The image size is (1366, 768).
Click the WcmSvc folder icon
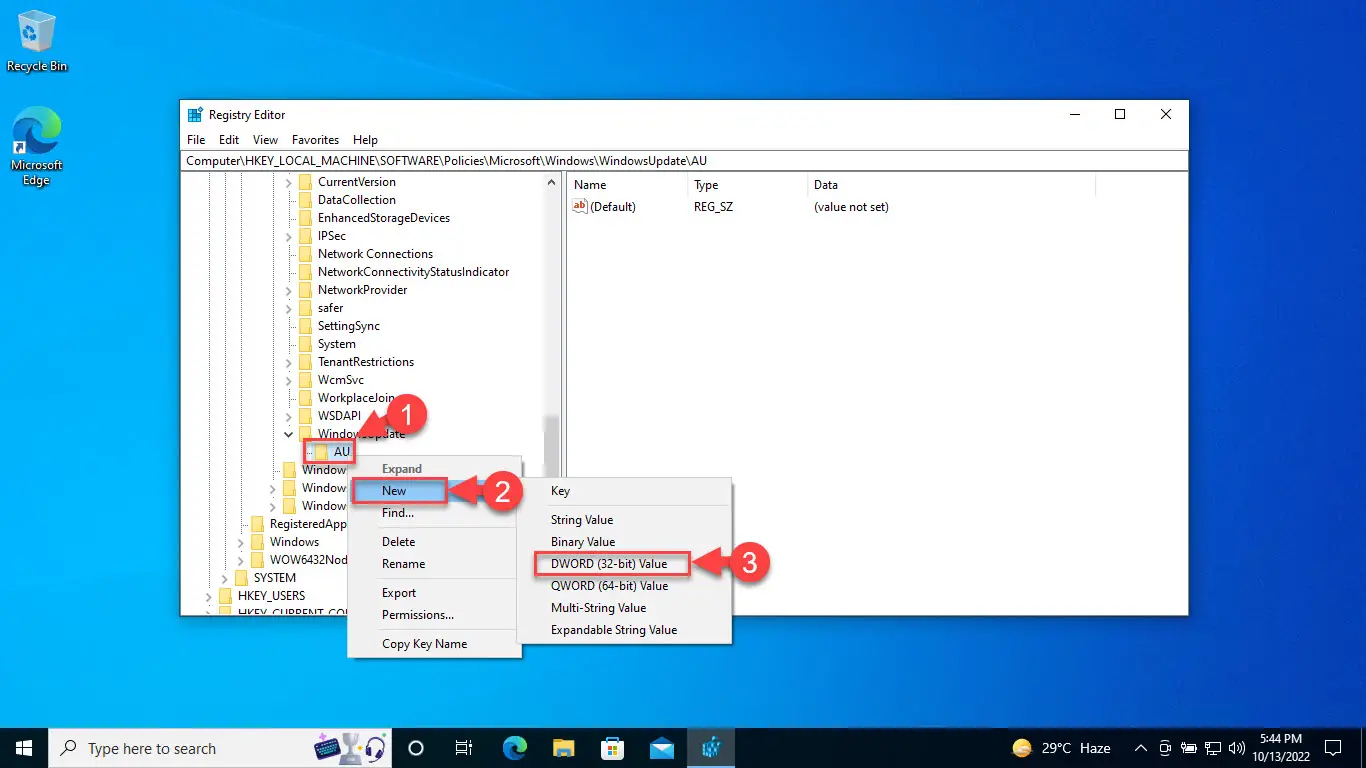(x=306, y=380)
